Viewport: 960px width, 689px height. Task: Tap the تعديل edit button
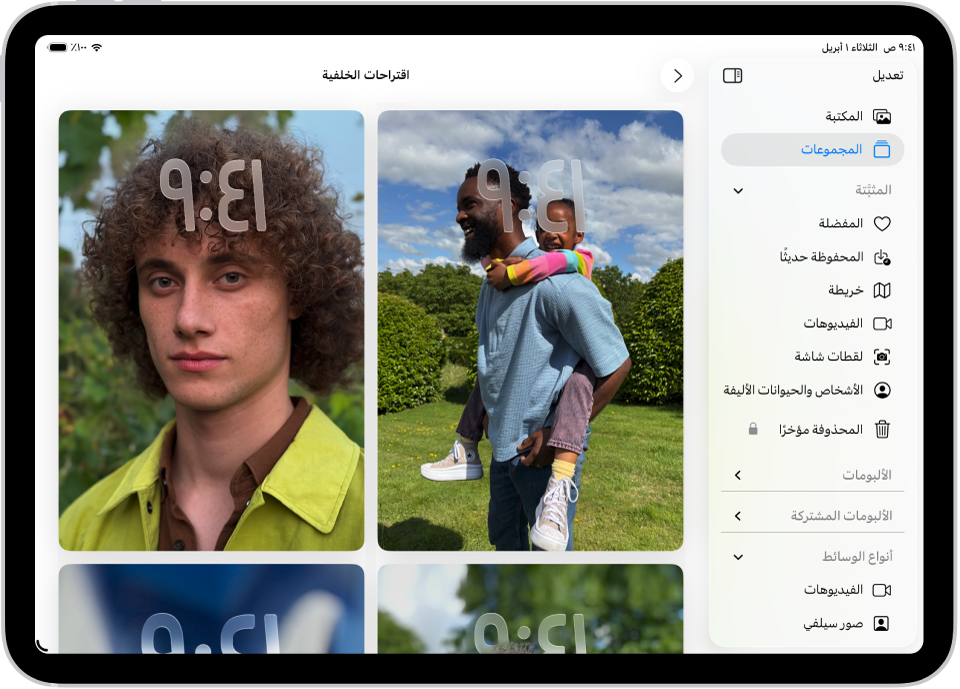[x=887, y=75]
